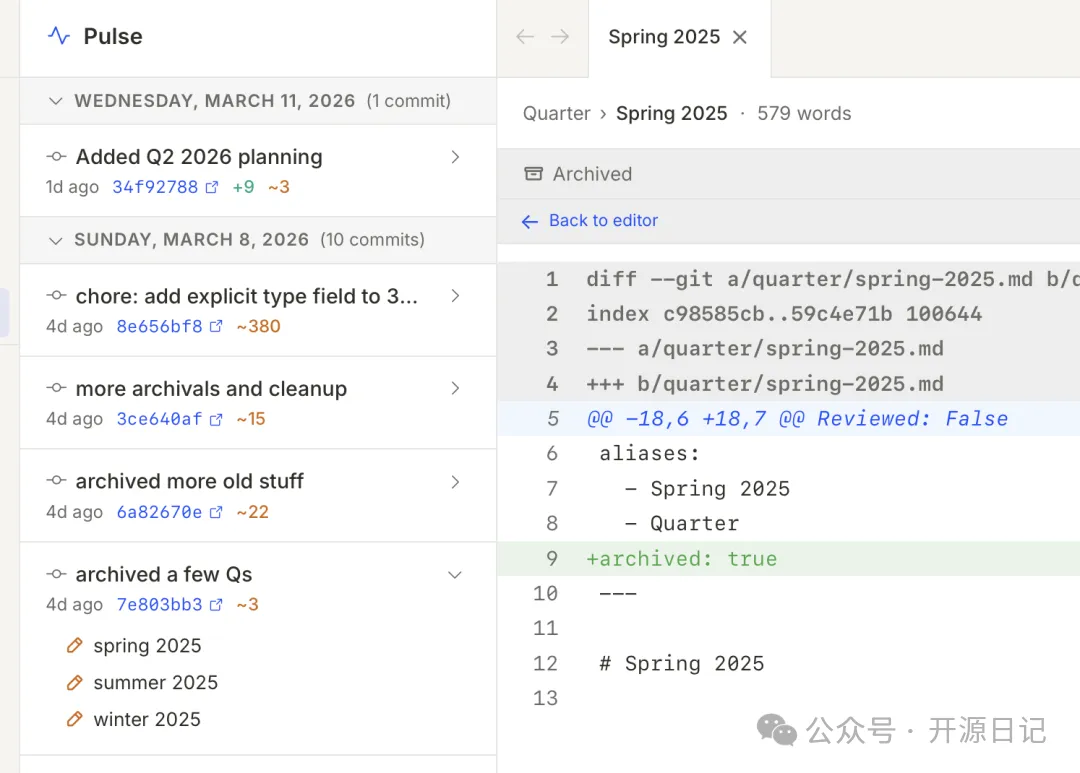Click the ~15 changes count
The height and width of the screenshot is (773, 1080).
[251, 420]
